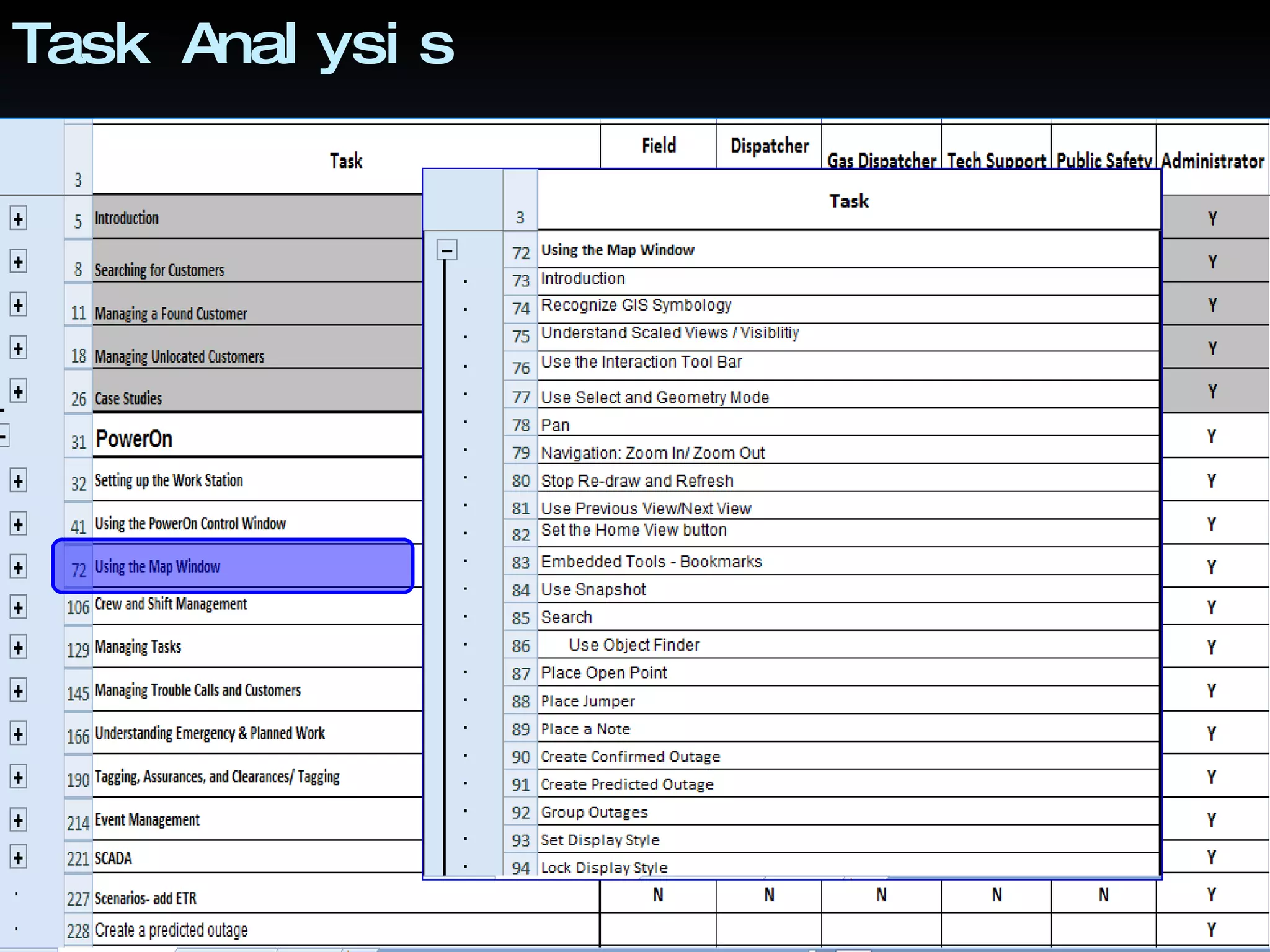
Task: Click the PowerOn heading cell
Action: click(257, 436)
